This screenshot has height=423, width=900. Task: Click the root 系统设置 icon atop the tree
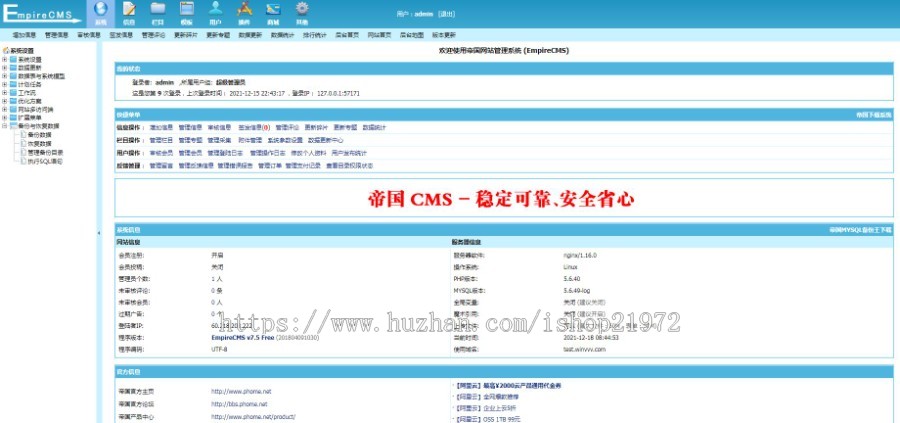[6, 51]
